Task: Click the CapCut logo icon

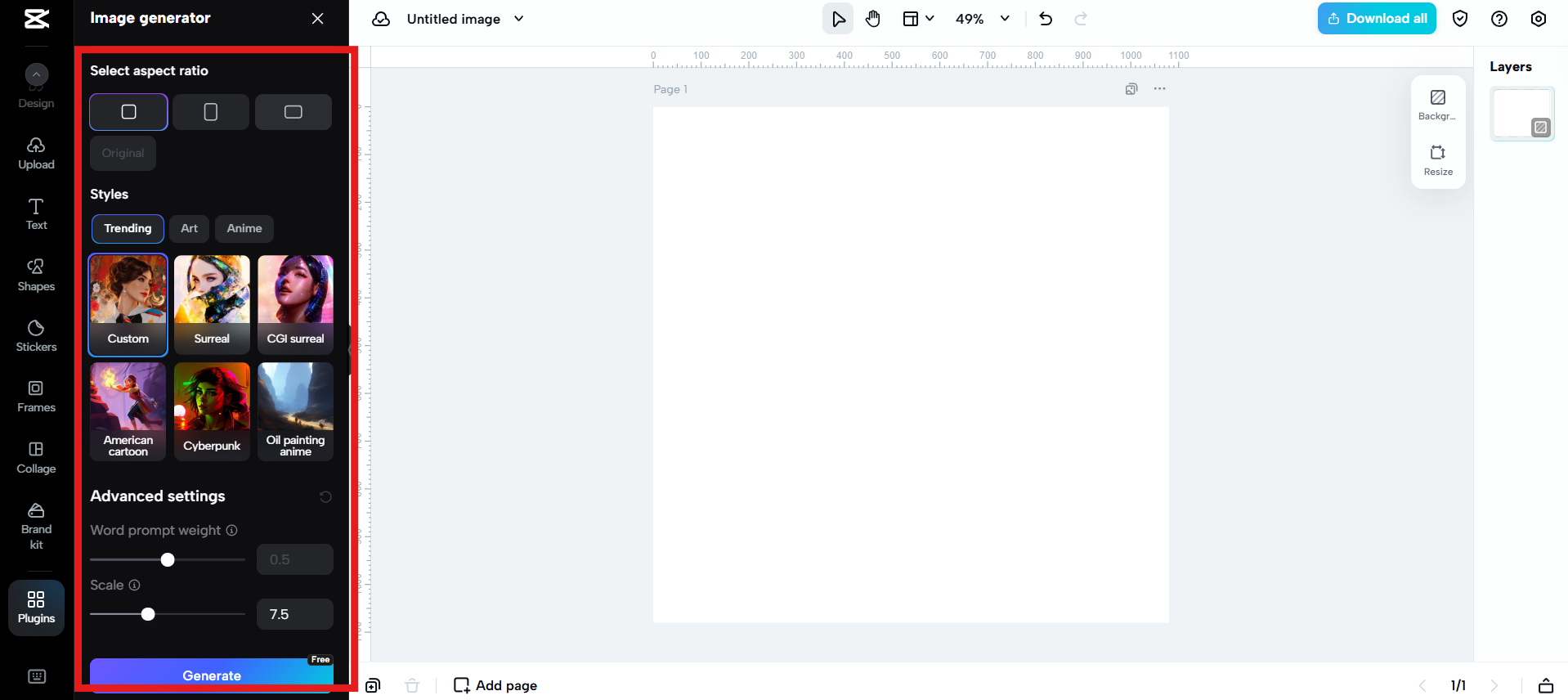Action: coord(37,18)
